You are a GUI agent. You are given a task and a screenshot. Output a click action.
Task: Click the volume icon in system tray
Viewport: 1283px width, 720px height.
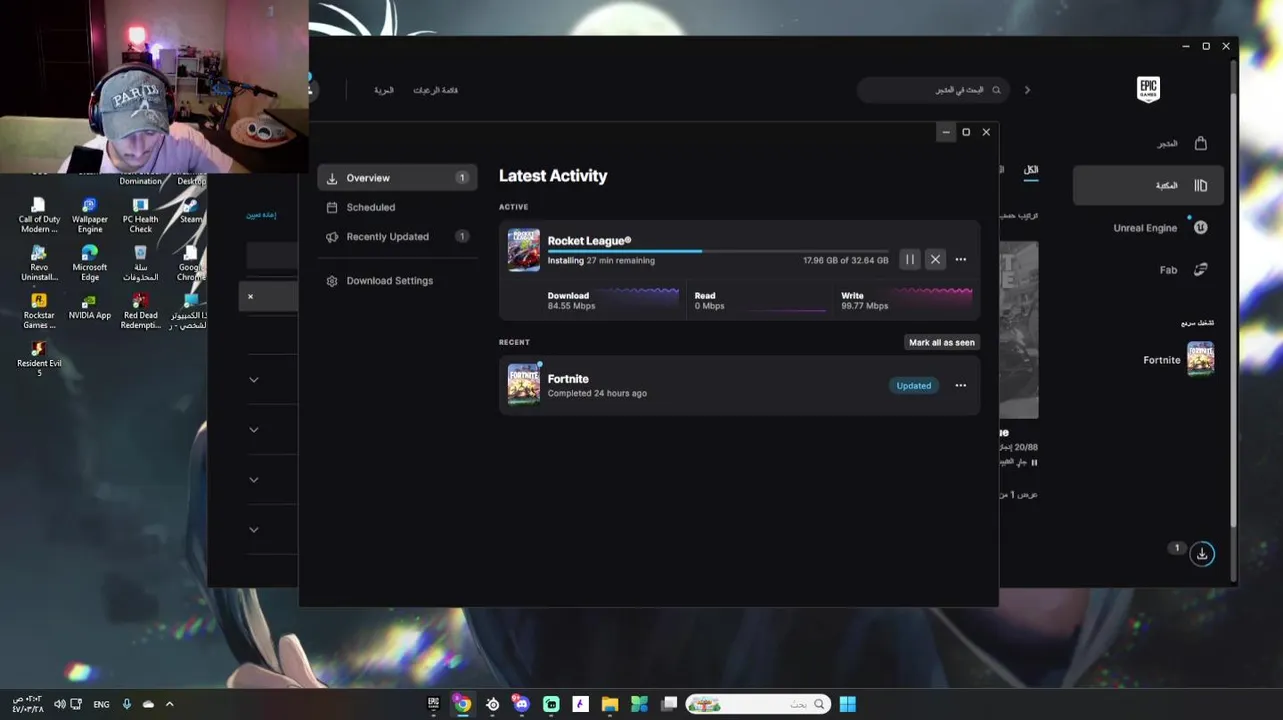point(60,704)
